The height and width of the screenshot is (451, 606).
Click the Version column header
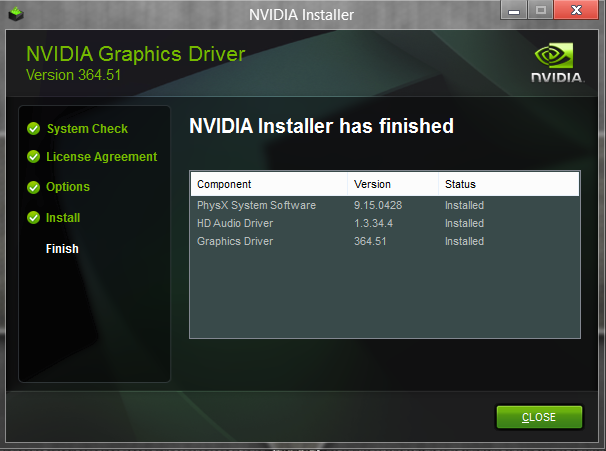coord(393,184)
